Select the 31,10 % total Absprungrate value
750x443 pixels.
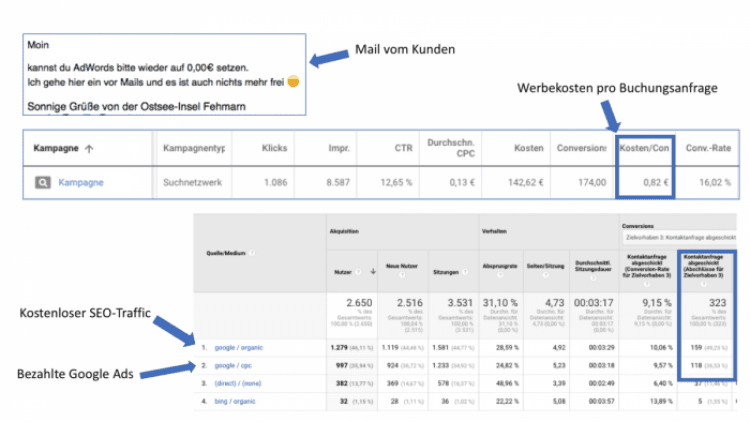coord(500,303)
